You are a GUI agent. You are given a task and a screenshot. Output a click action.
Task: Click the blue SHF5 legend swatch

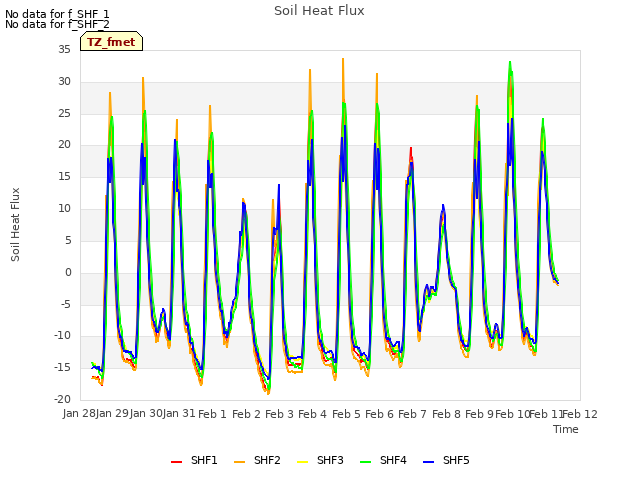pos(429,462)
